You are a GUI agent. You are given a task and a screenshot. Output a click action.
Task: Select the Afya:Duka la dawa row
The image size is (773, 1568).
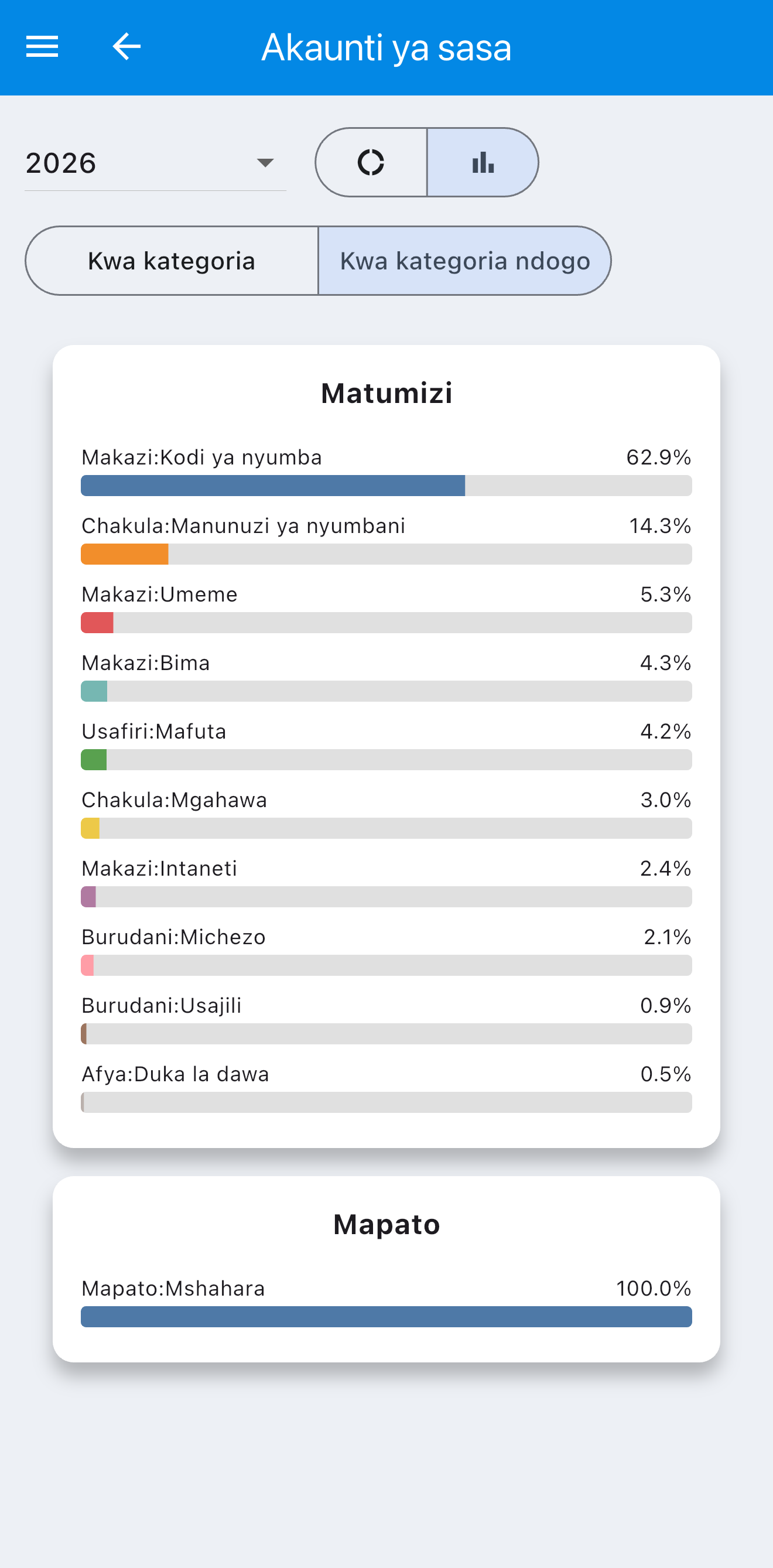[x=386, y=1088]
